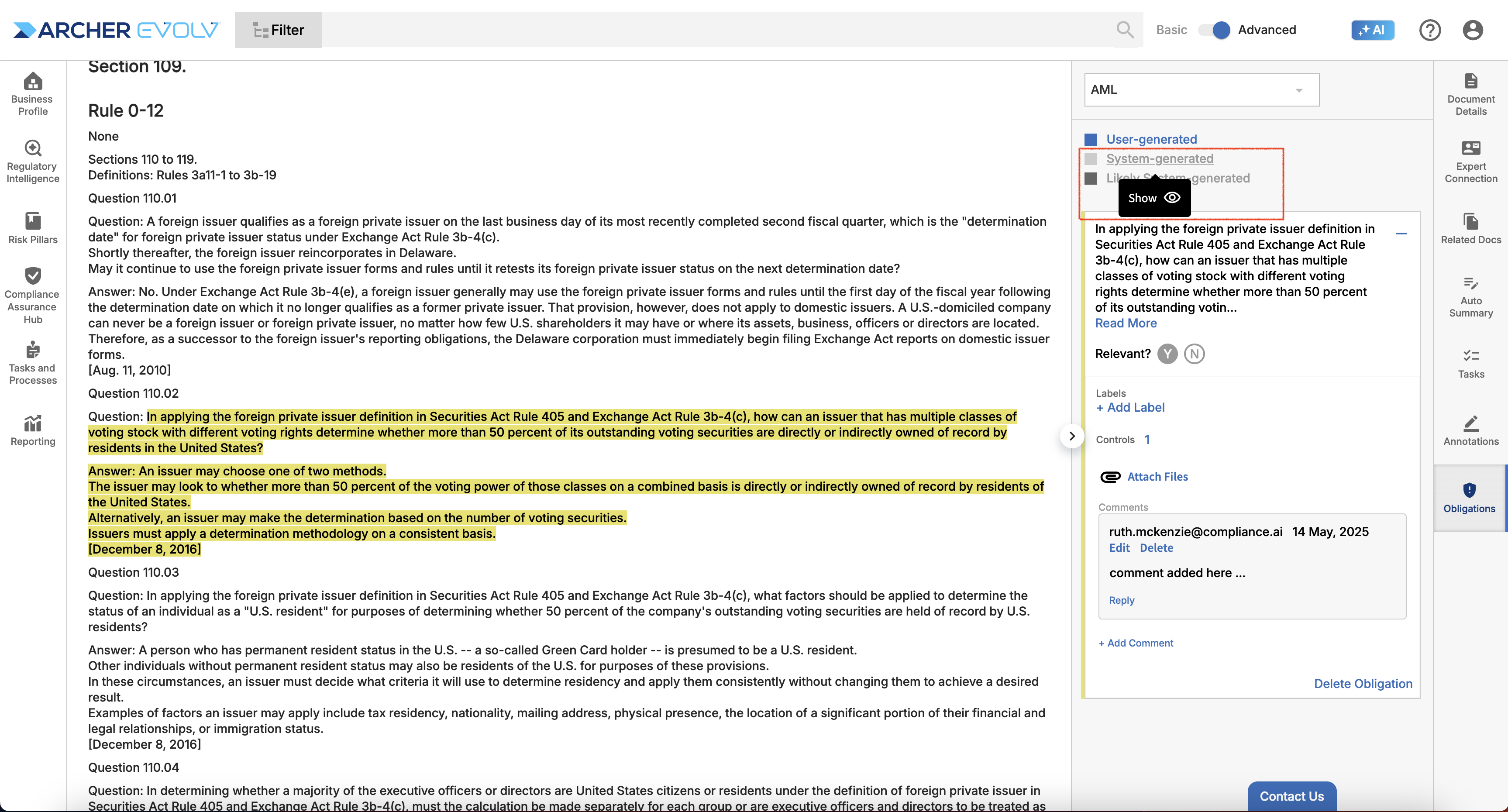Open the user account menu
The image size is (1508, 812).
tap(1472, 30)
